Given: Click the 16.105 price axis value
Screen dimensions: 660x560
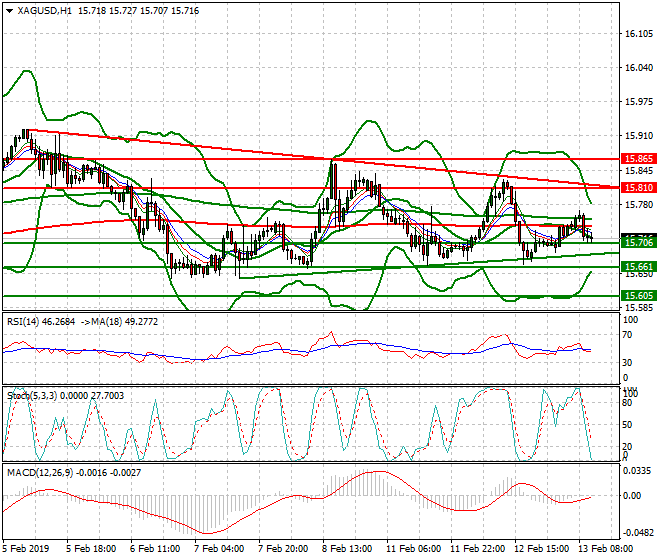Looking at the screenshot, I should (x=639, y=34).
